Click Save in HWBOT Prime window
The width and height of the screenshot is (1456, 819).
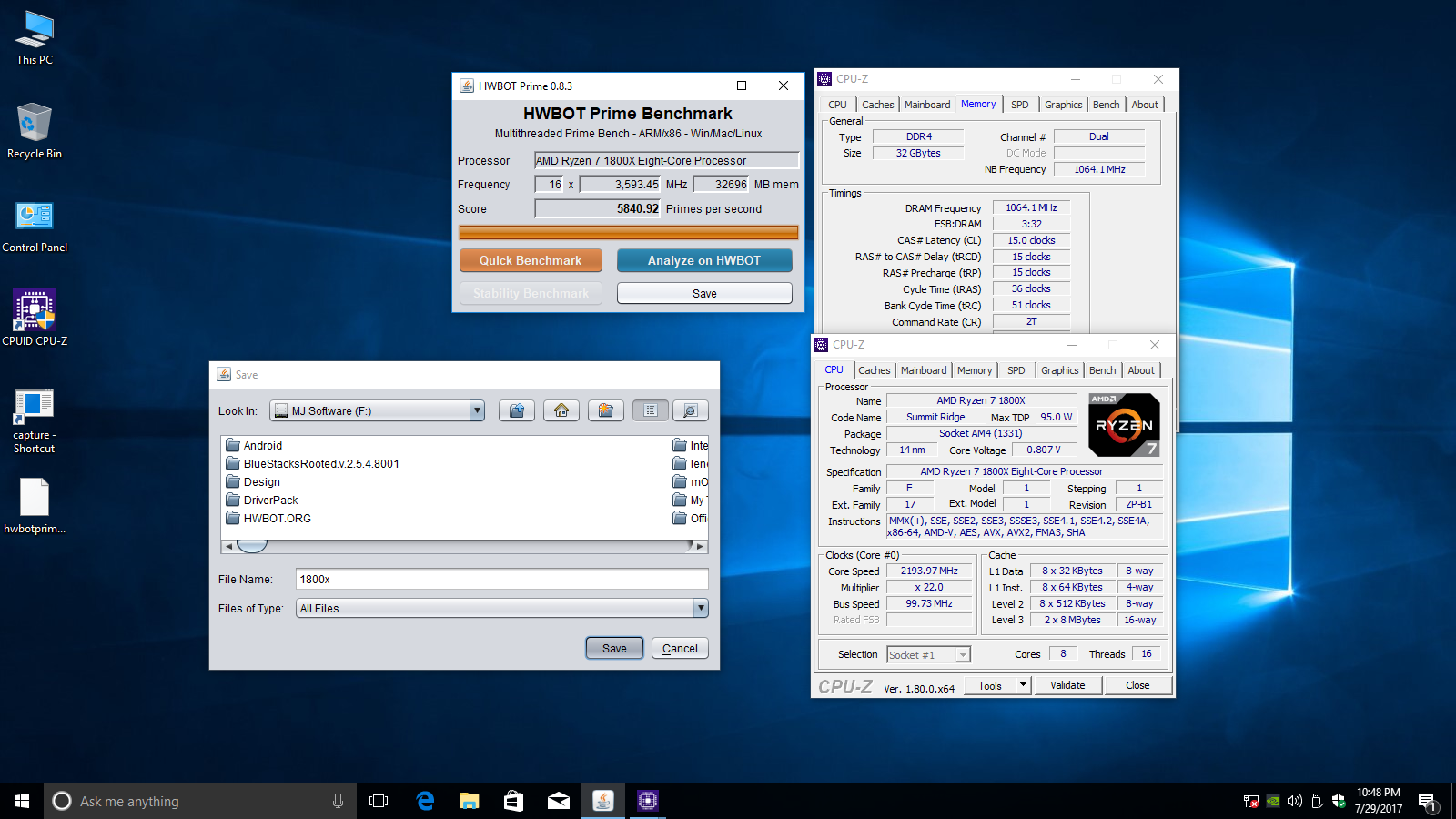pos(704,293)
